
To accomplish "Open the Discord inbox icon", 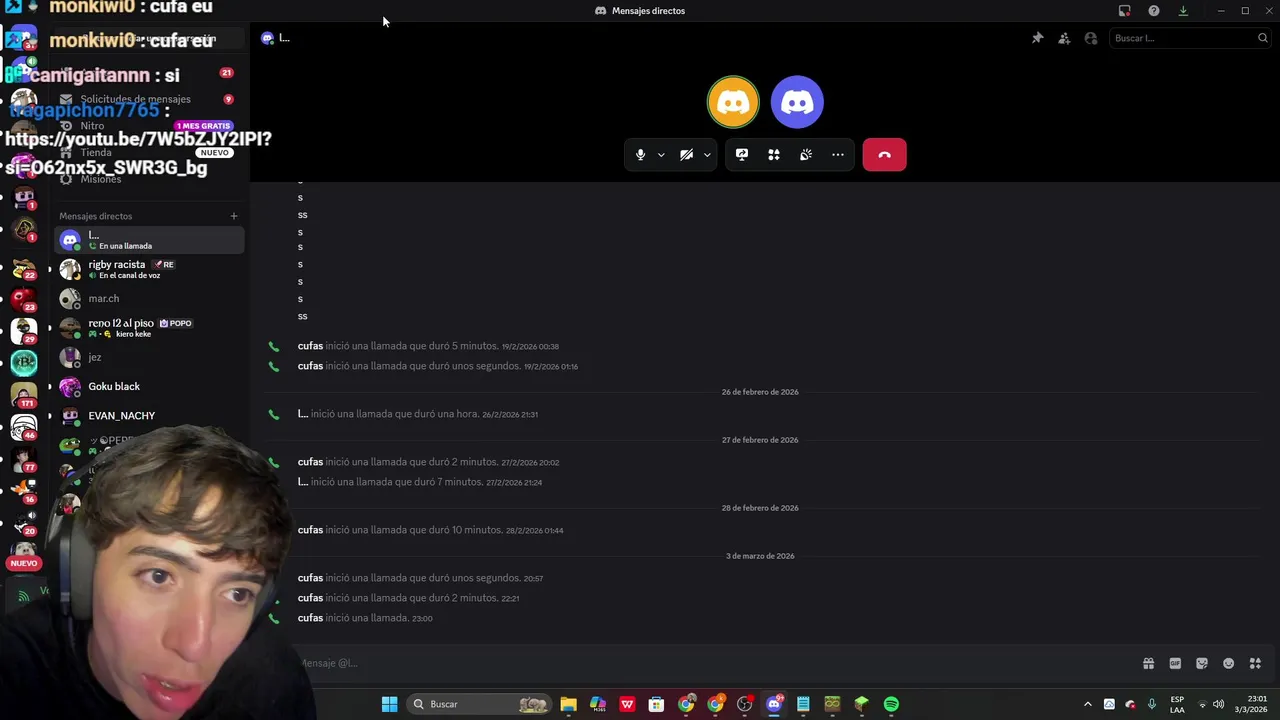I will 1124,11.
